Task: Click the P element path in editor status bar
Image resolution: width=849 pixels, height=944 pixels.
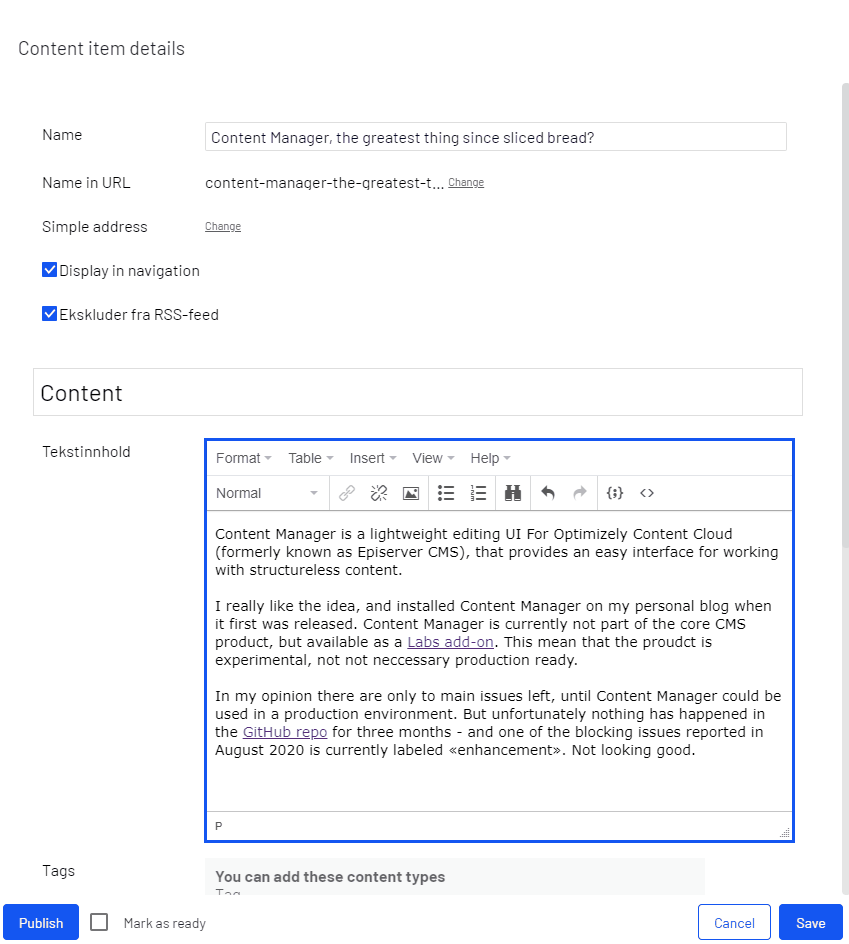Action: click(x=219, y=826)
